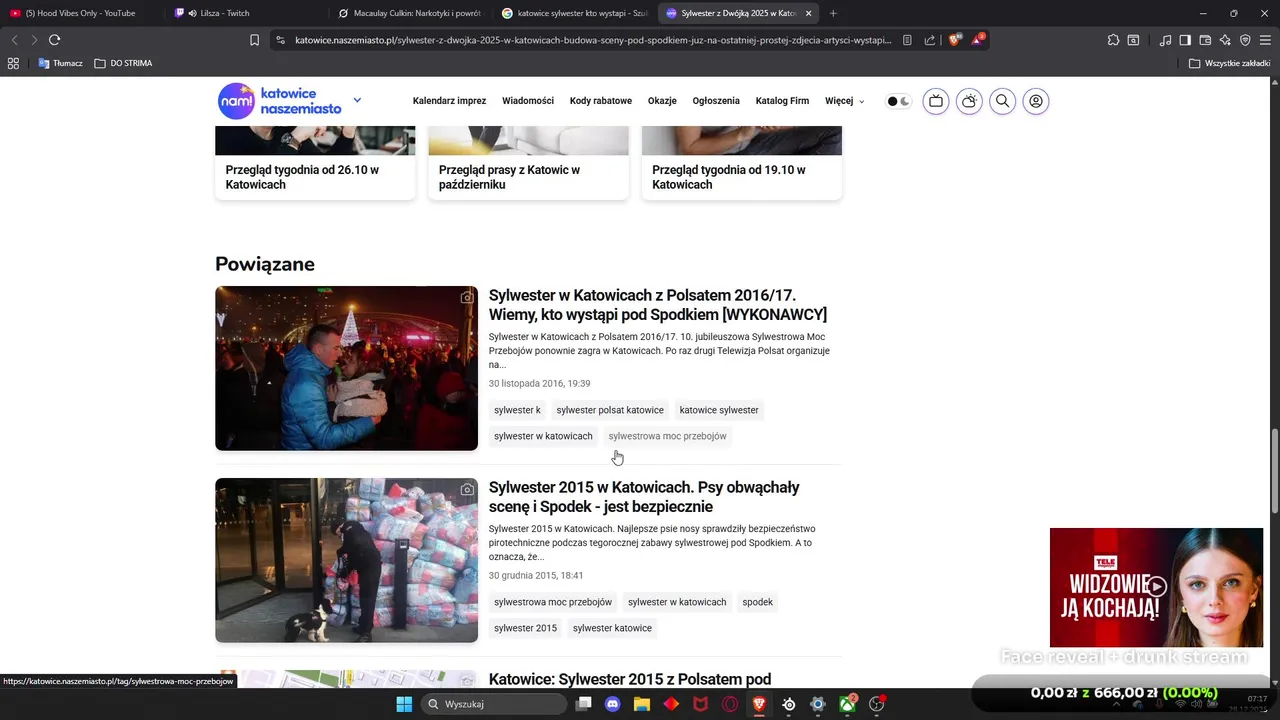The width and height of the screenshot is (1280, 720).
Task: Toggle the browser sidebar panel icon
Action: pos(1185,40)
